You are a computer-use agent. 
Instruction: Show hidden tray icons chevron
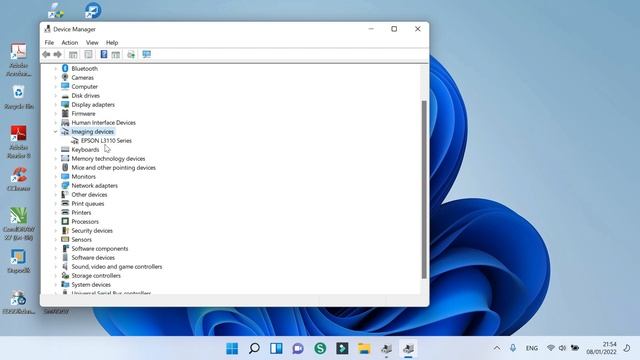coord(497,348)
